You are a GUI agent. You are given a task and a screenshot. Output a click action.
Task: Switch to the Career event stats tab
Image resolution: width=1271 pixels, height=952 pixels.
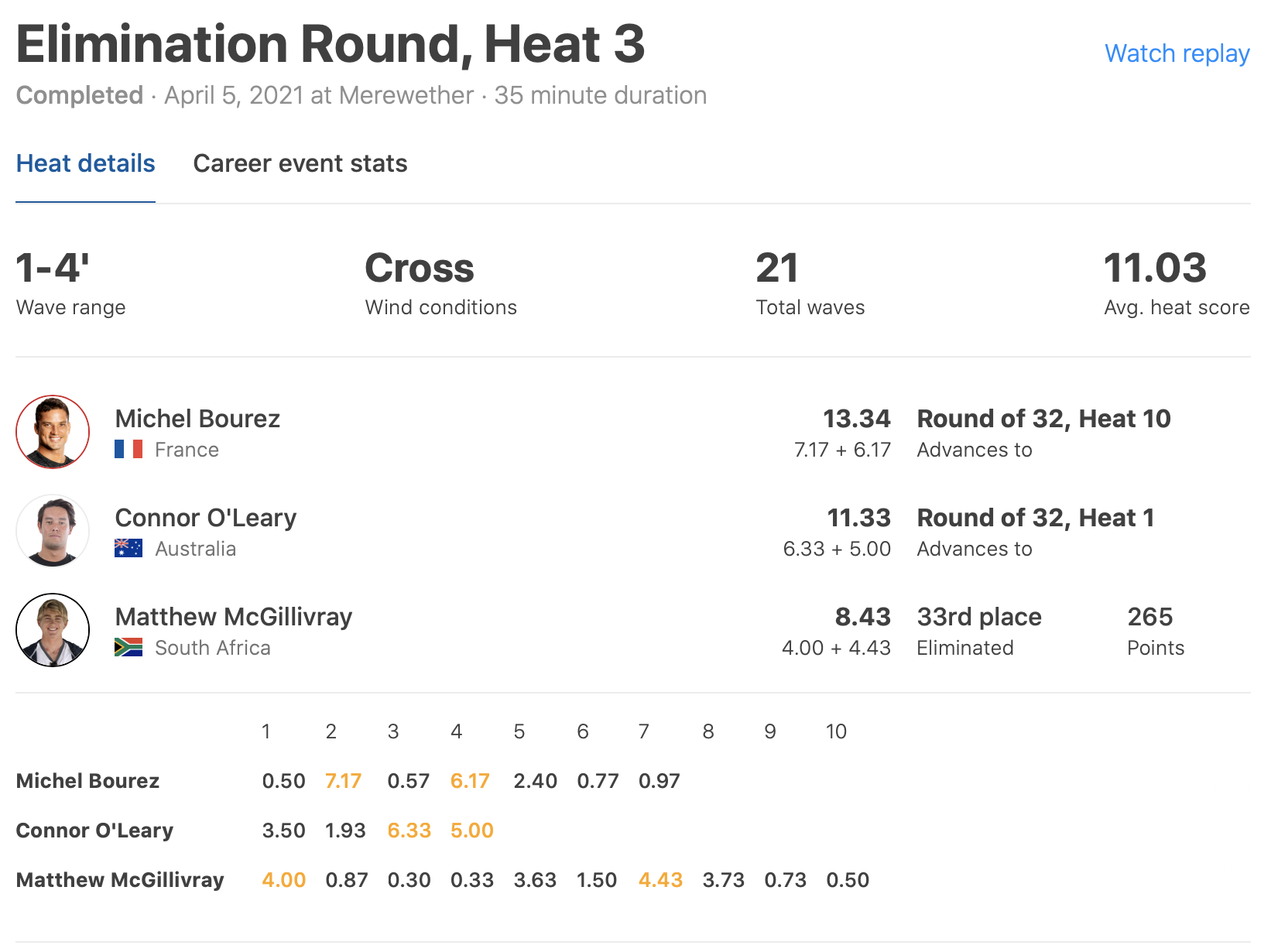point(300,163)
